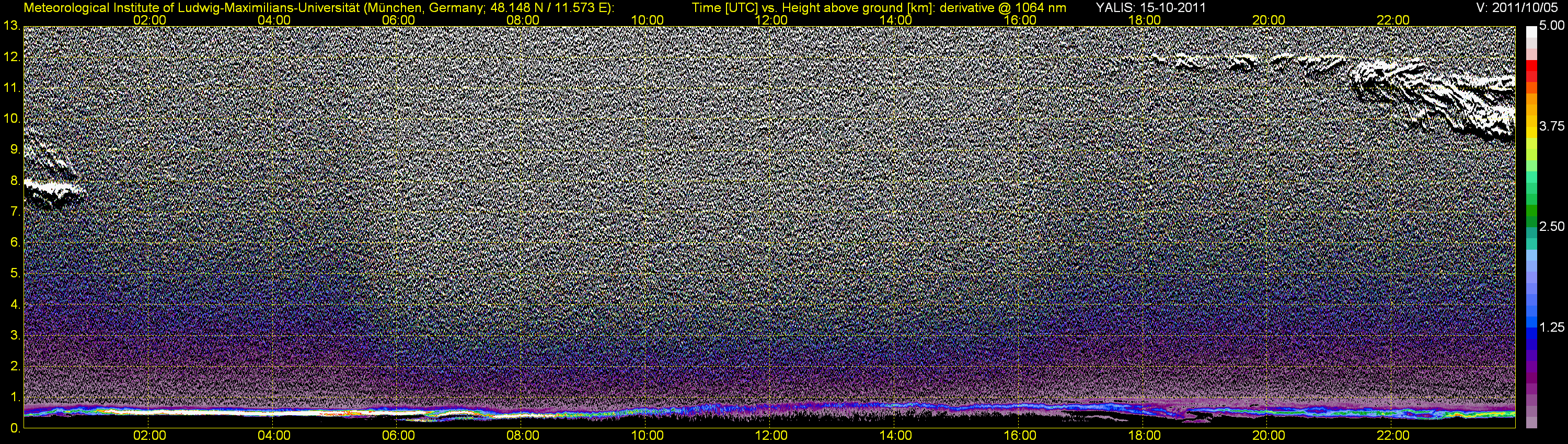Click the 04:00 label on the top time axis
The width and height of the screenshot is (1568, 444).
(274, 20)
